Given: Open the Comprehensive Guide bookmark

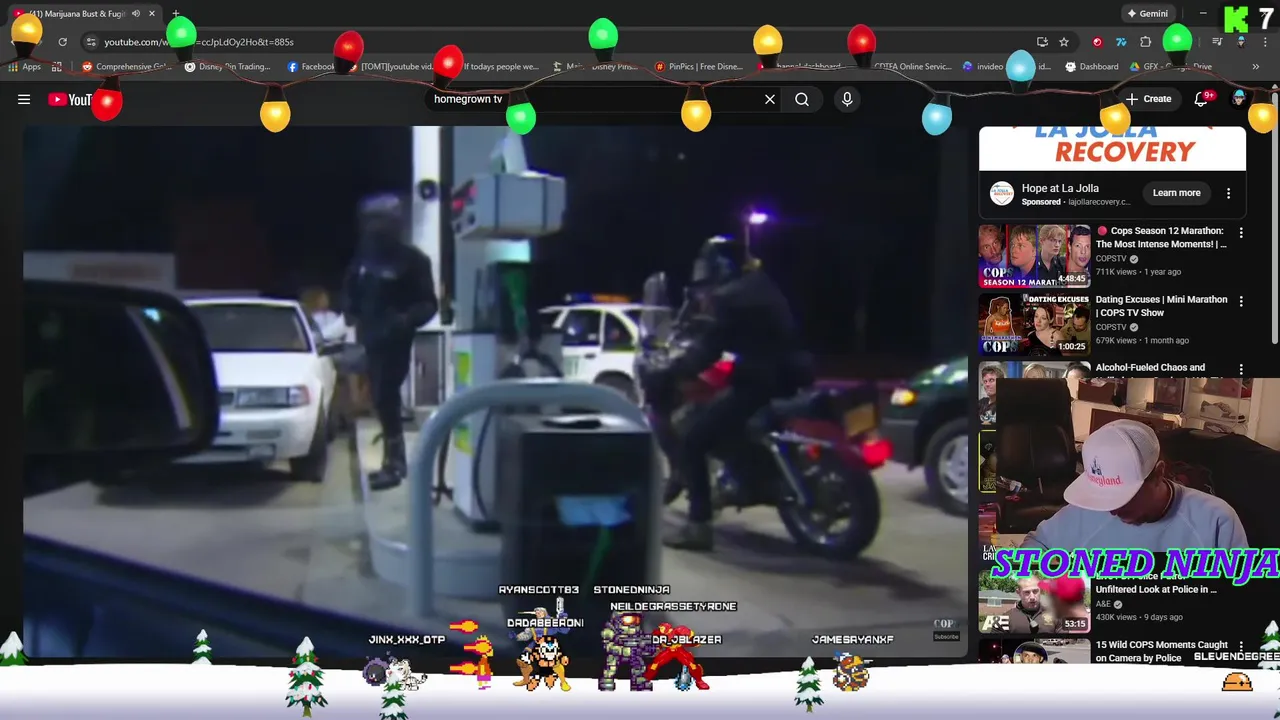Looking at the screenshot, I should [126, 67].
